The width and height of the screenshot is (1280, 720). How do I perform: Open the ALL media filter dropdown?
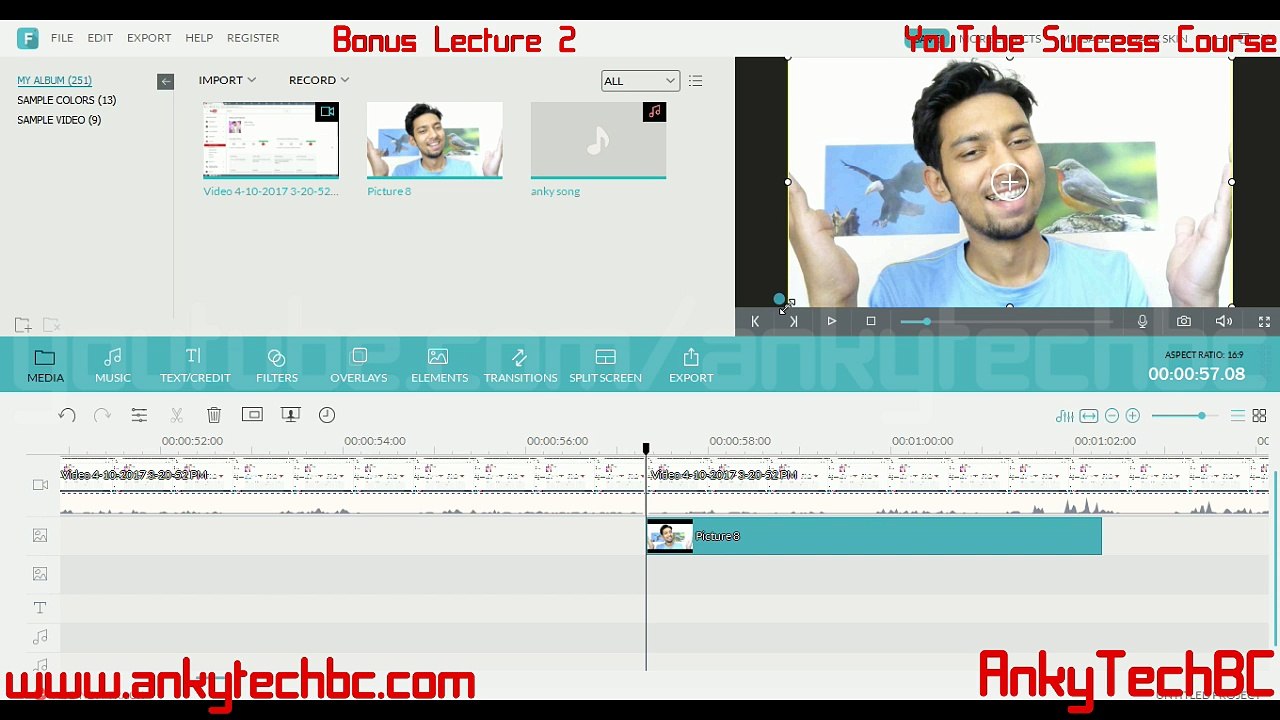tap(640, 81)
